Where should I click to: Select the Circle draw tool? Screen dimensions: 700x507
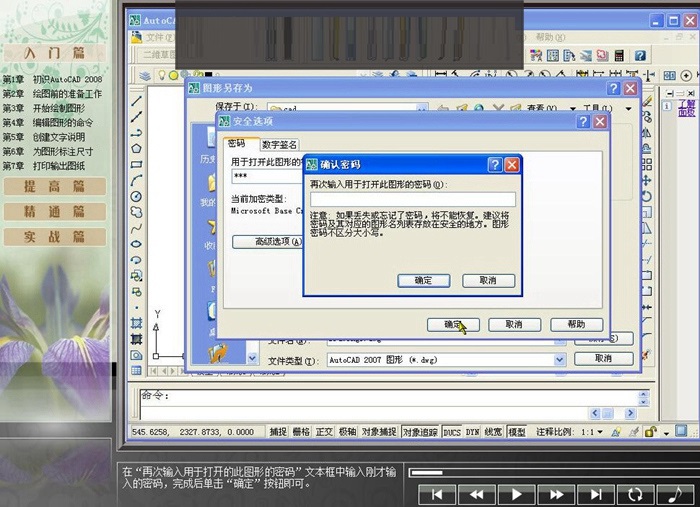[136, 196]
